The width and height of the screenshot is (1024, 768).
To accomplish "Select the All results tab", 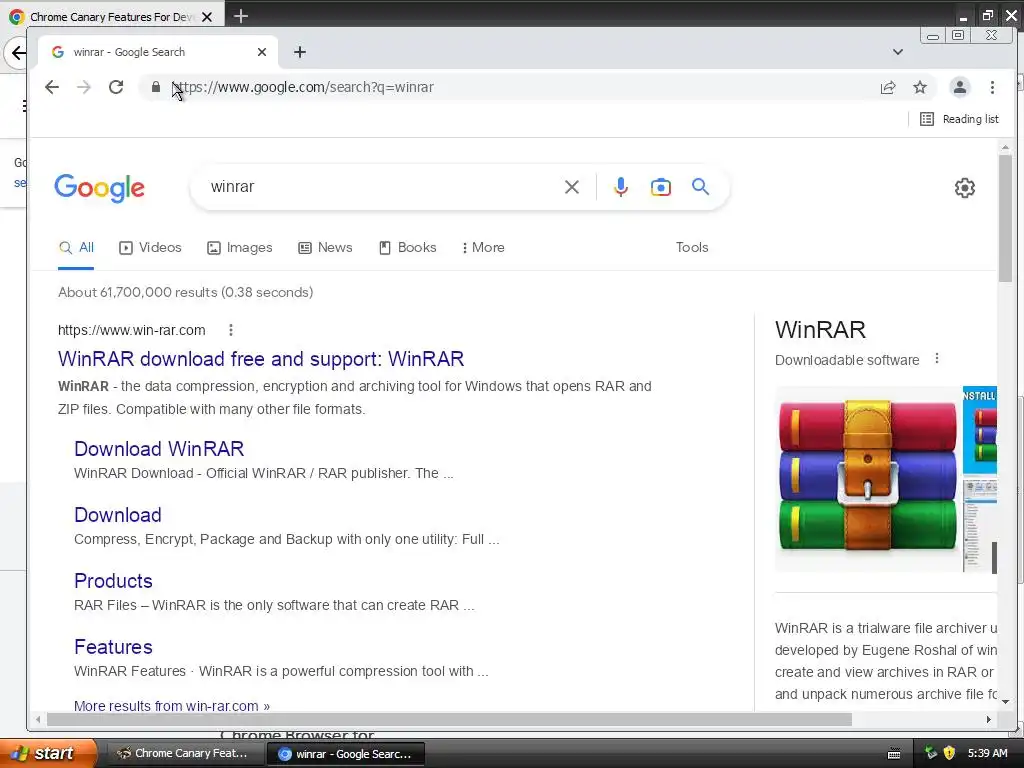I will point(76,248).
